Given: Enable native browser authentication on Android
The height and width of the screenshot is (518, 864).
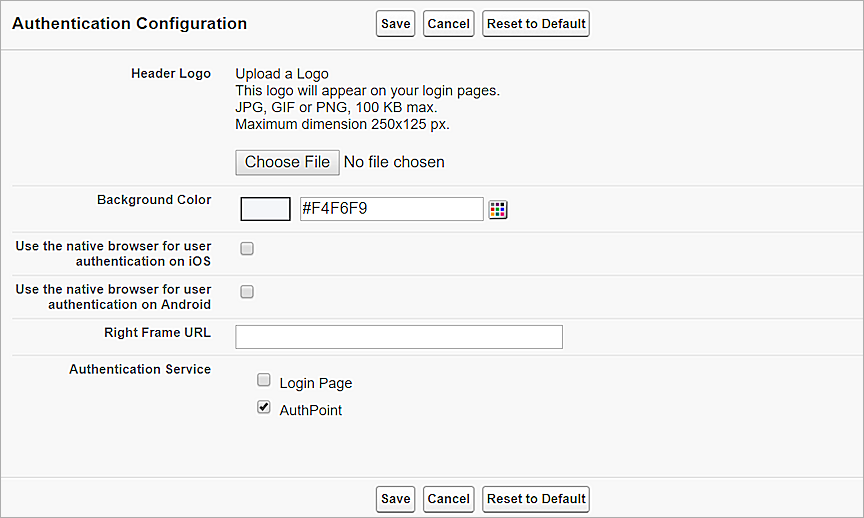Looking at the screenshot, I should click(247, 292).
